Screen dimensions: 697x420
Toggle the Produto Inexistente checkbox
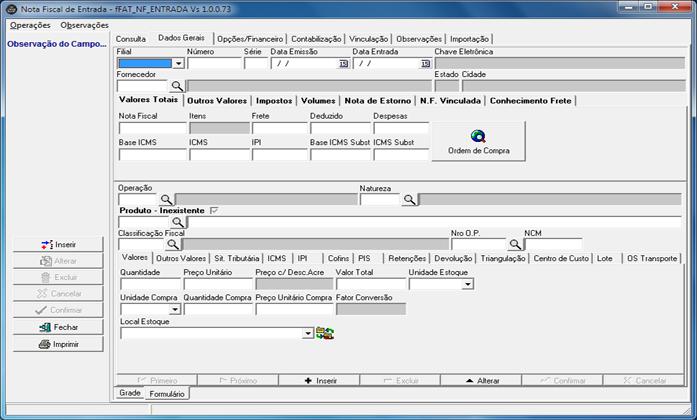[214, 210]
